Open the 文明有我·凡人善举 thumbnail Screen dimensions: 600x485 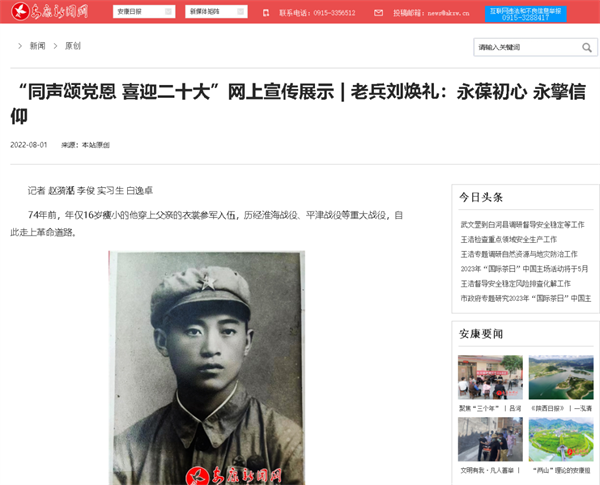(x=490, y=439)
